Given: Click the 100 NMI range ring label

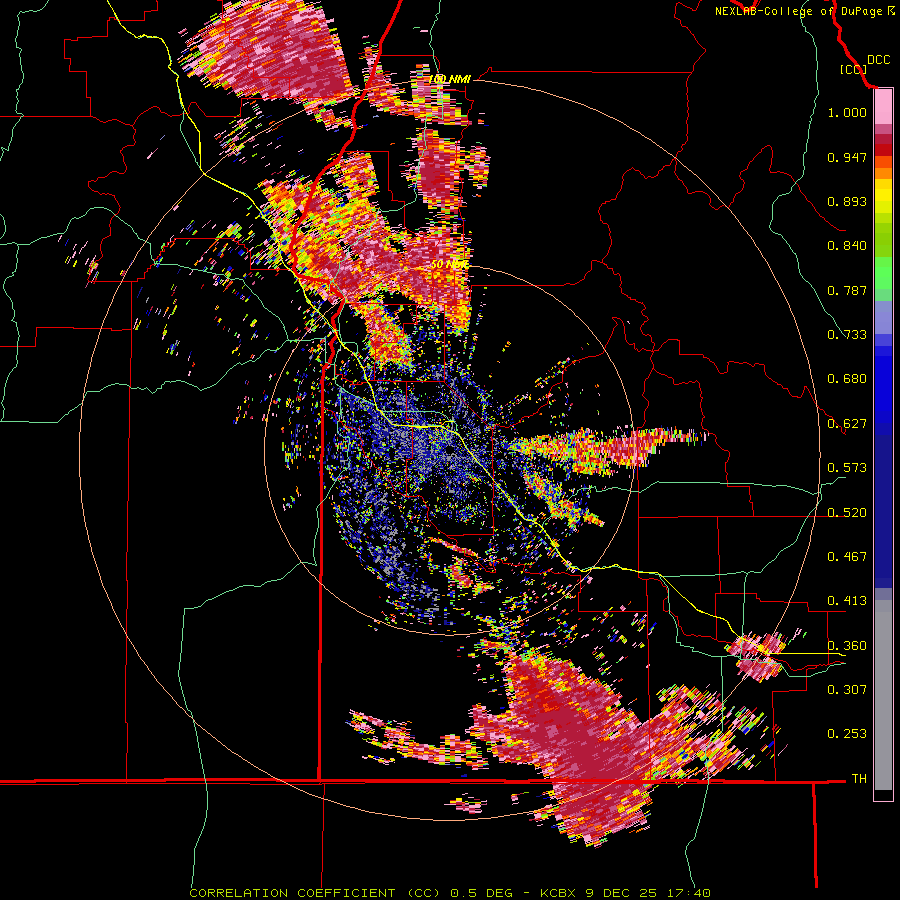Looking at the screenshot, I should (x=451, y=79).
